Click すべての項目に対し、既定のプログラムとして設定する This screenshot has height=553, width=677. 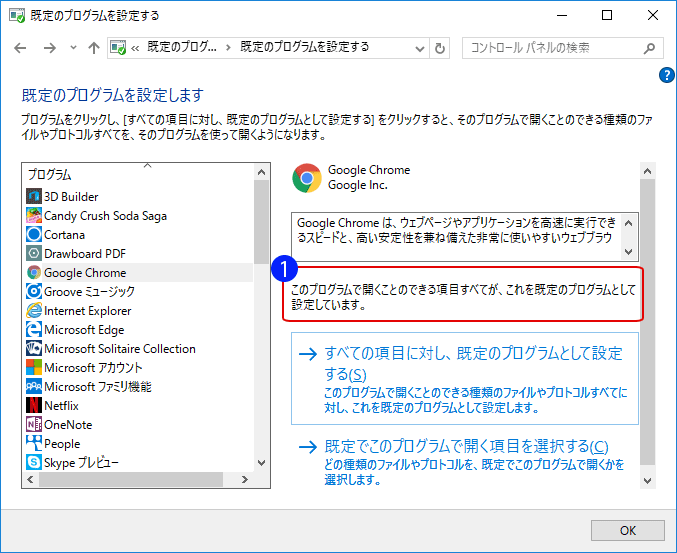(465, 378)
